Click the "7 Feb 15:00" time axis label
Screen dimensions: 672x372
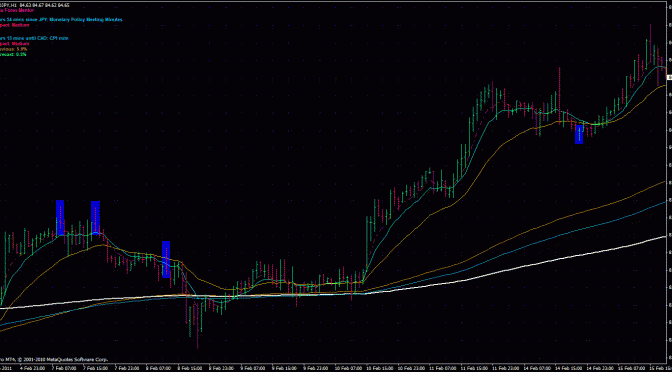95,368
